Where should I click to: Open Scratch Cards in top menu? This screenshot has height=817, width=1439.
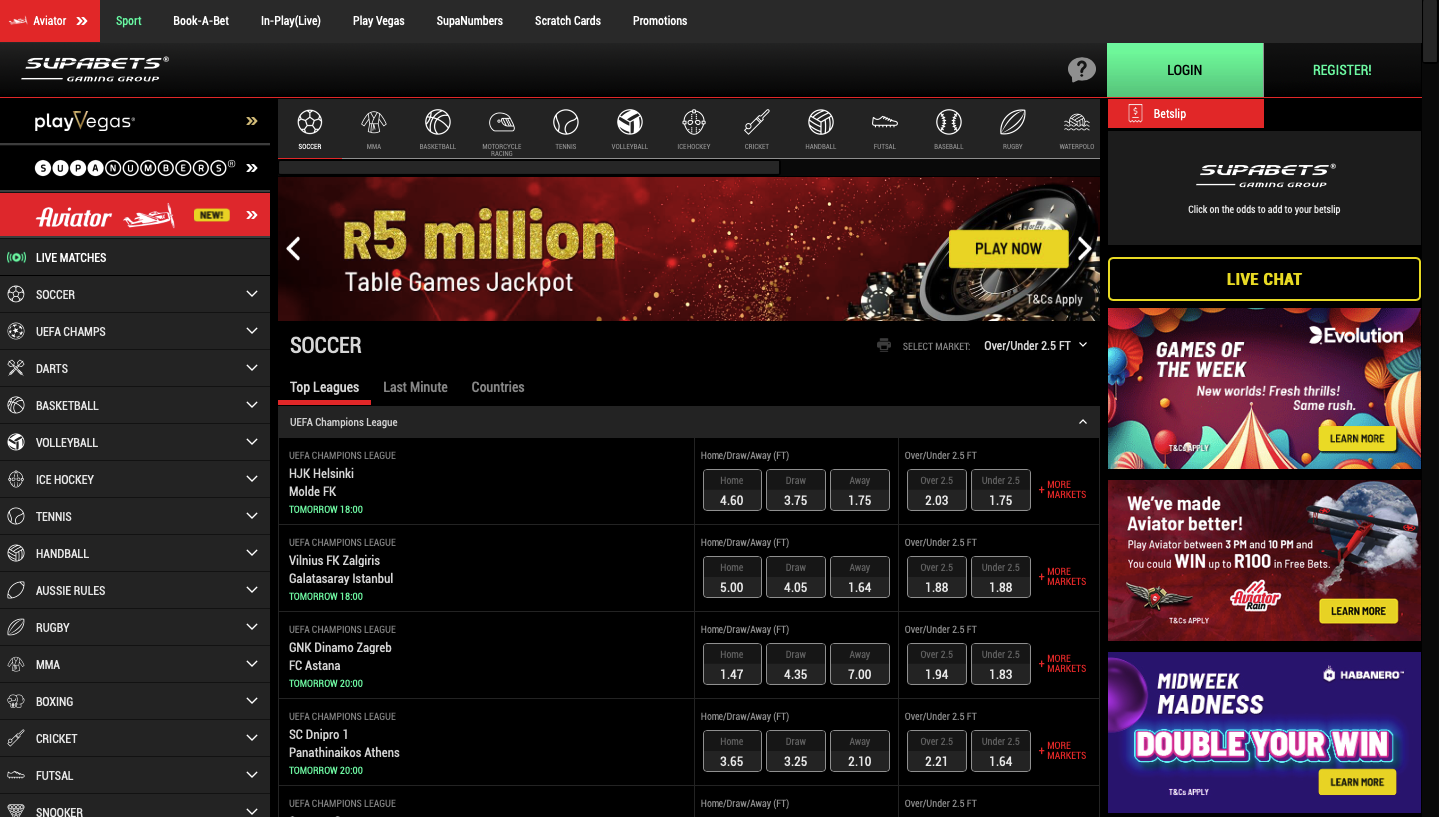(568, 21)
